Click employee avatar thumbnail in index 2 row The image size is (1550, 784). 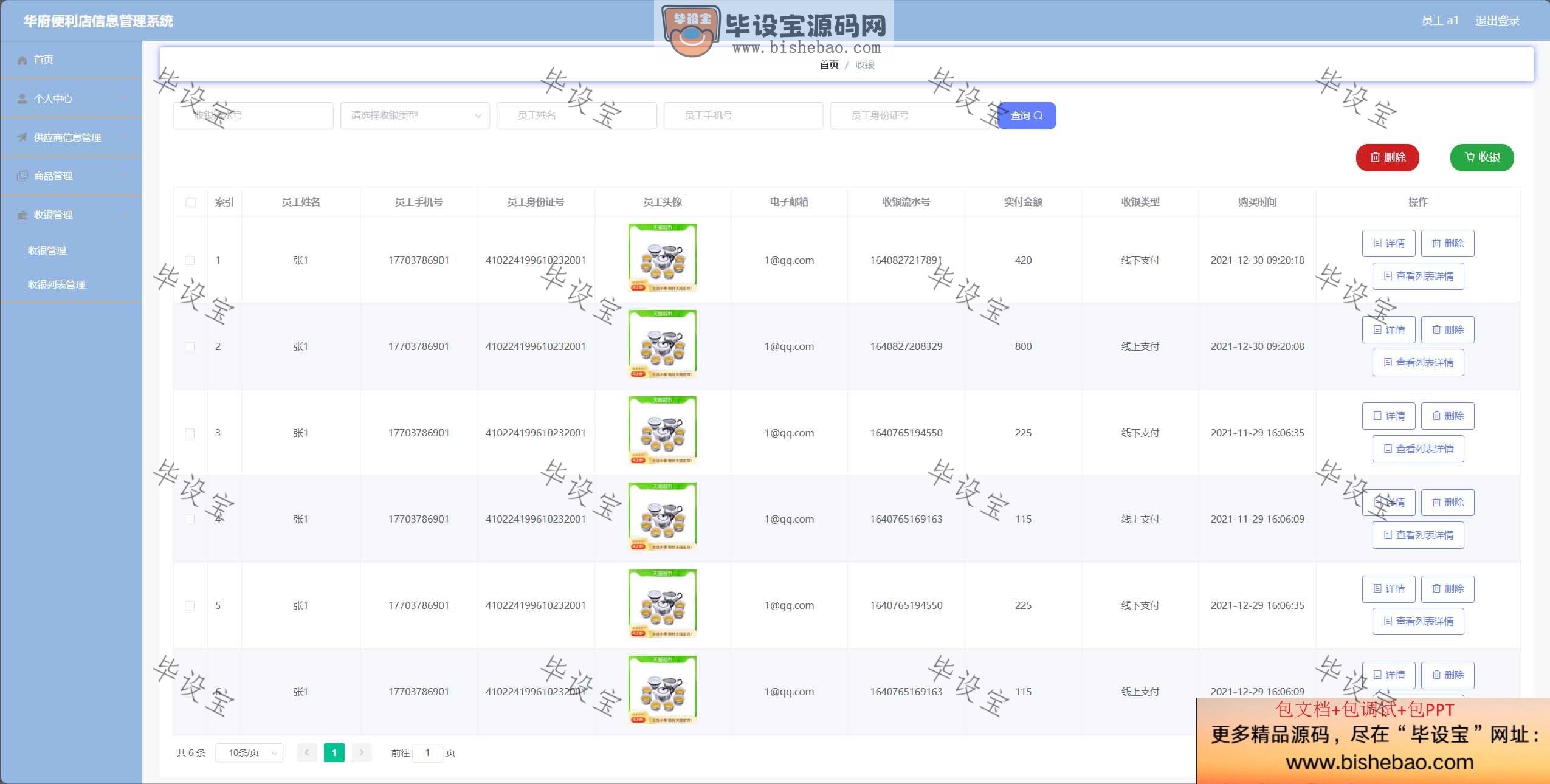663,344
